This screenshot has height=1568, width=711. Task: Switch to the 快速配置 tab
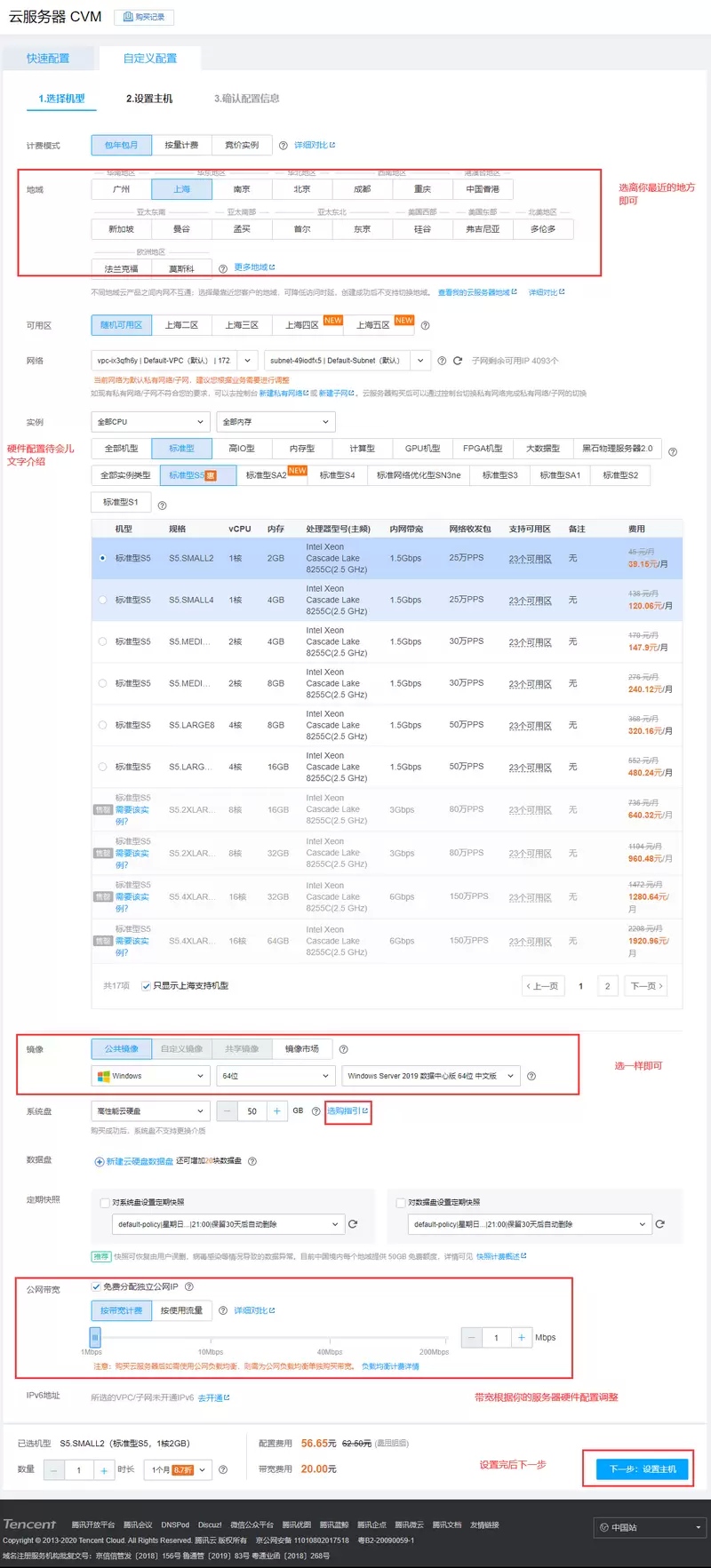click(48, 59)
